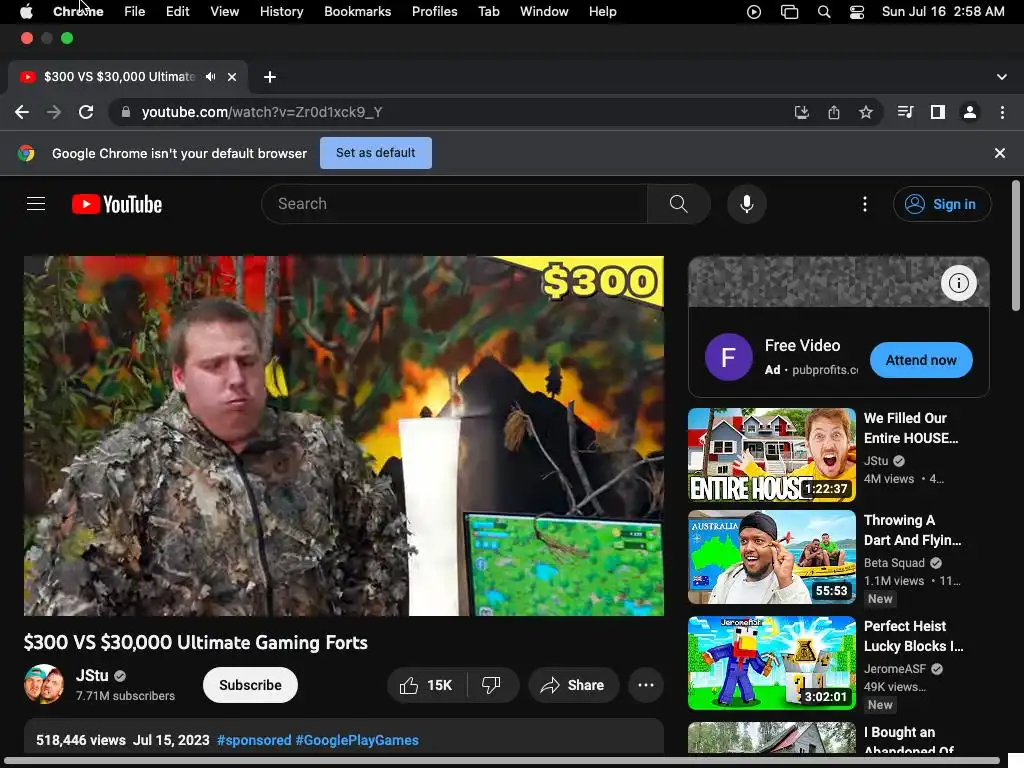Viewport: 1024px width, 768px height.
Task: Click the YouTube search magnifier button
Action: coord(679,204)
